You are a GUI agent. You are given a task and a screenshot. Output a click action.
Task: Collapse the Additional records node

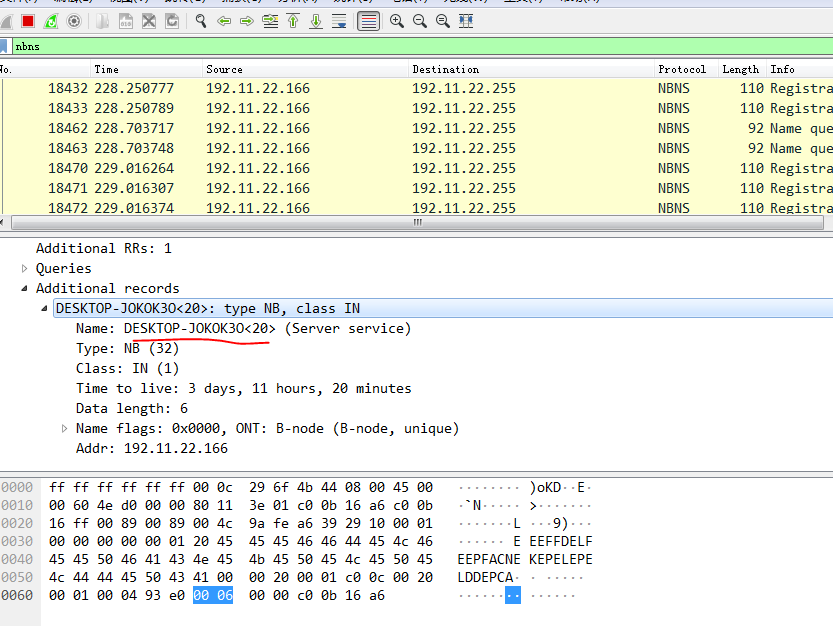pos(25,288)
